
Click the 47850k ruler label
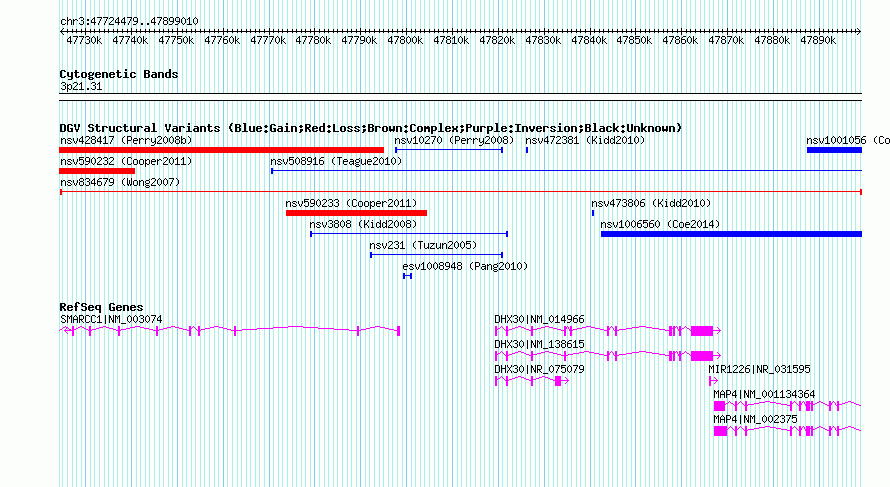tap(634, 40)
